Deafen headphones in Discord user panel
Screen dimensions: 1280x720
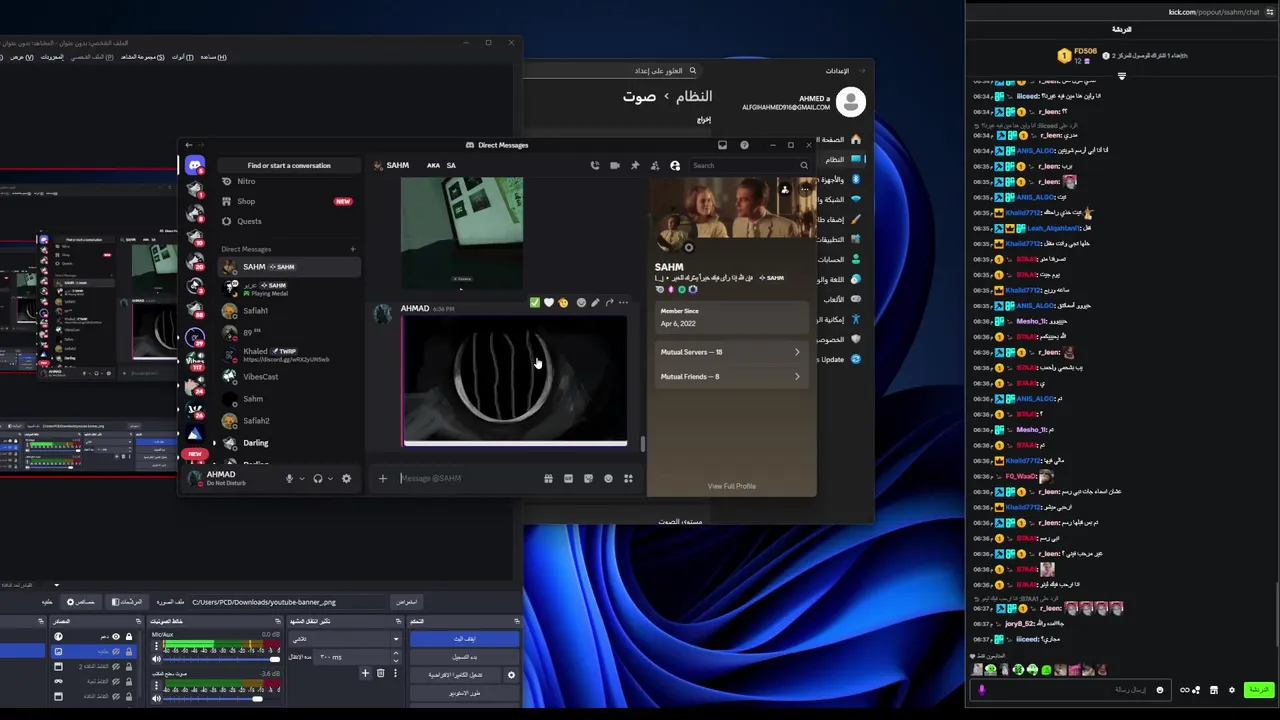tap(318, 478)
